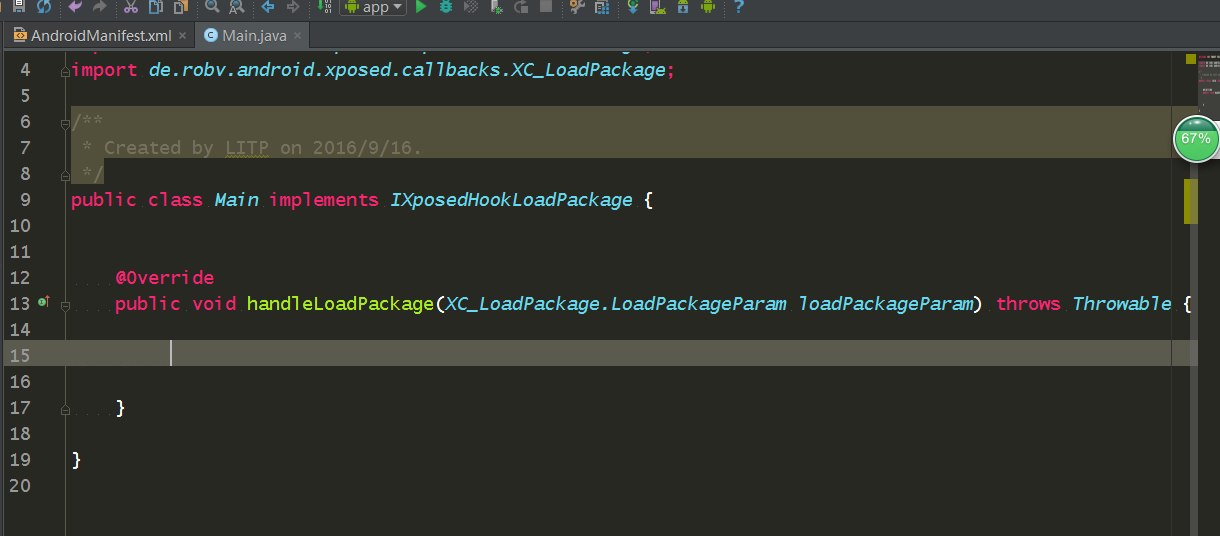Click the implements-method gutter icon at line 13
The image size is (1220, 536).
[43, 302]
